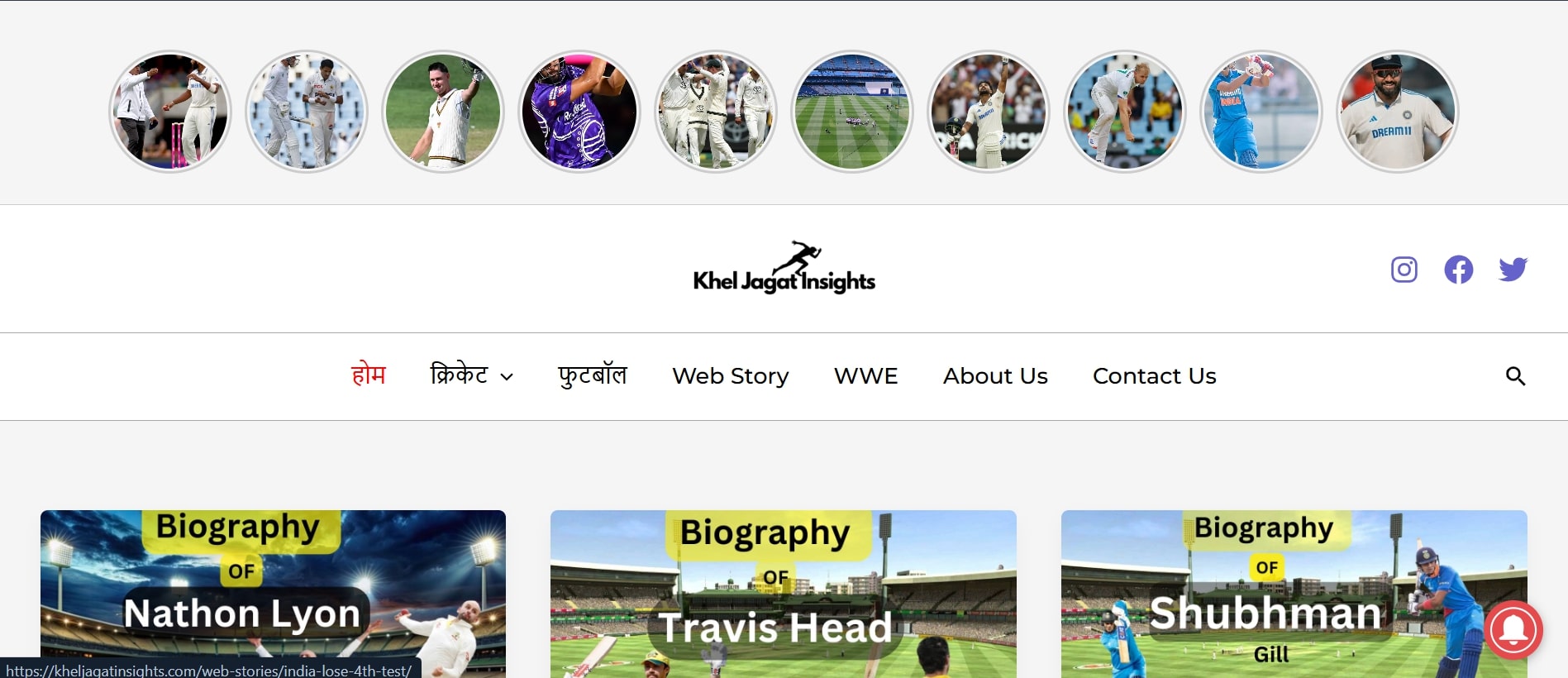Open the purple jersey batsman story circle
Screen dimensions: 1568x678
pyautogui.click(x=579, y=112)
